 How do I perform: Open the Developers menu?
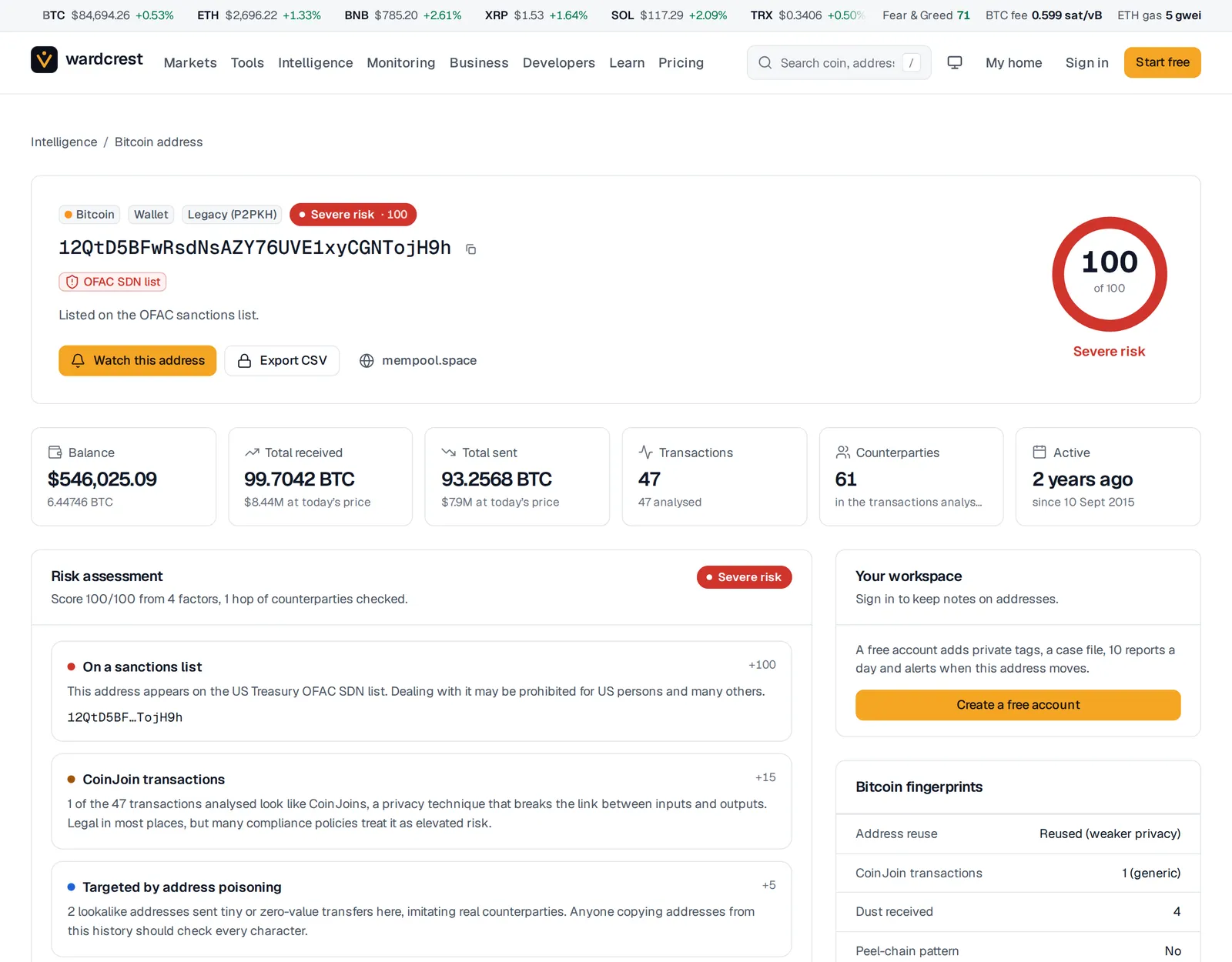pos(558,63)
